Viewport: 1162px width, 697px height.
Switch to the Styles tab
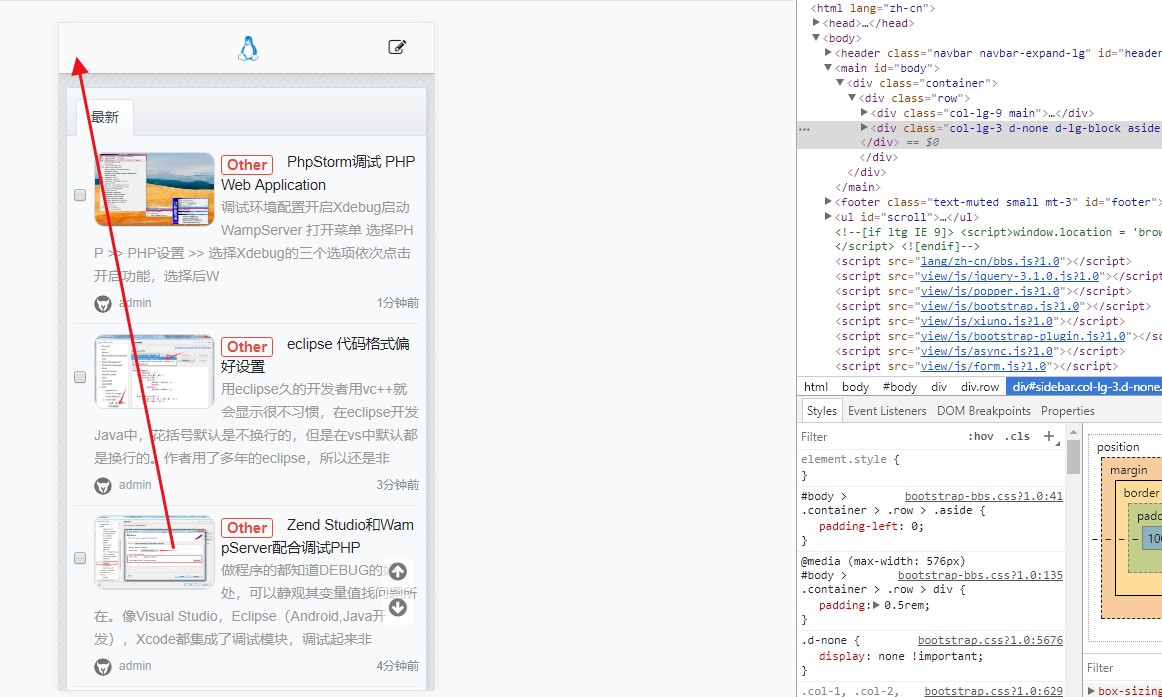tap(821, 410)
